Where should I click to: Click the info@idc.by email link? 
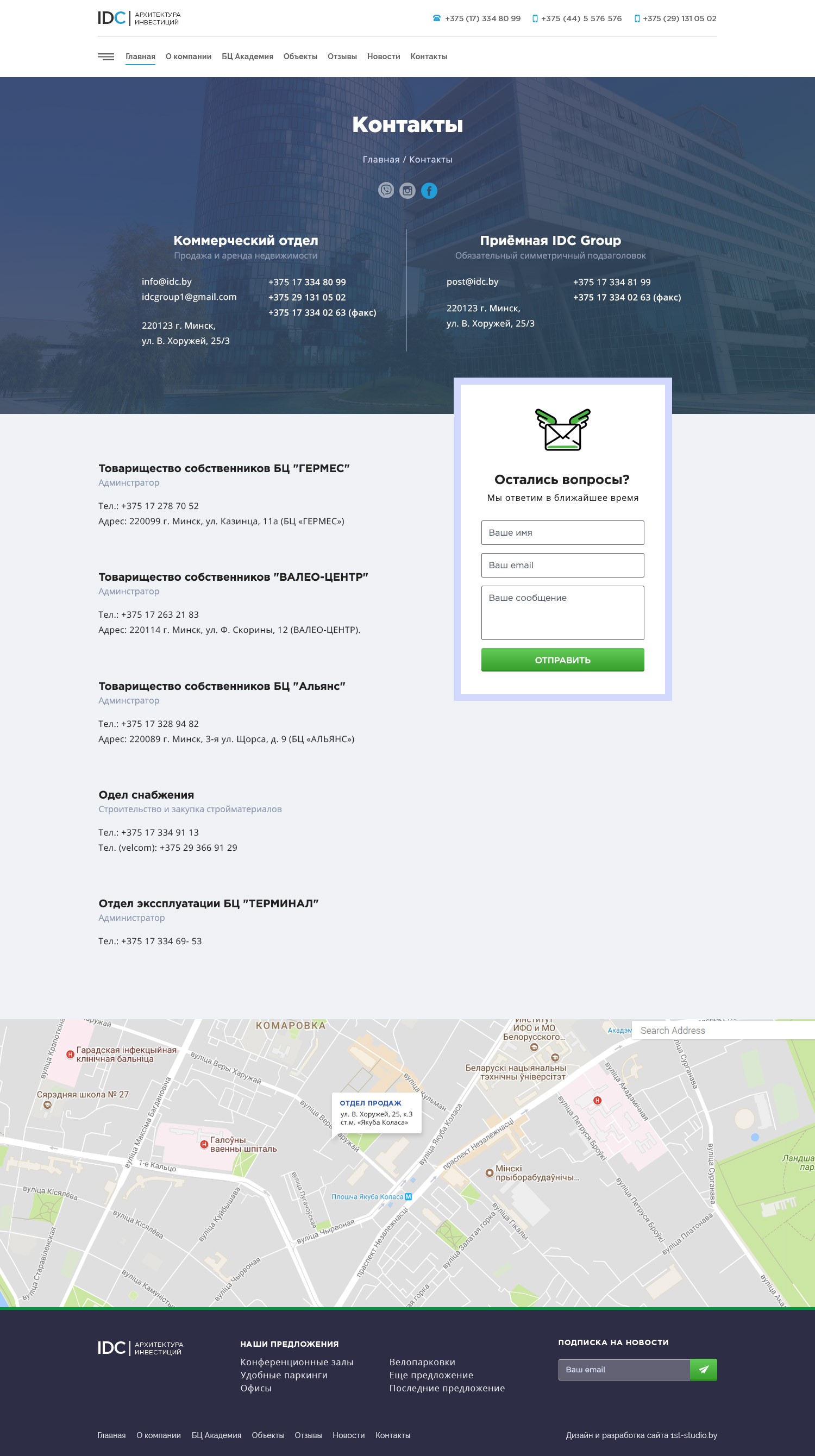click(x=167, y=281)
